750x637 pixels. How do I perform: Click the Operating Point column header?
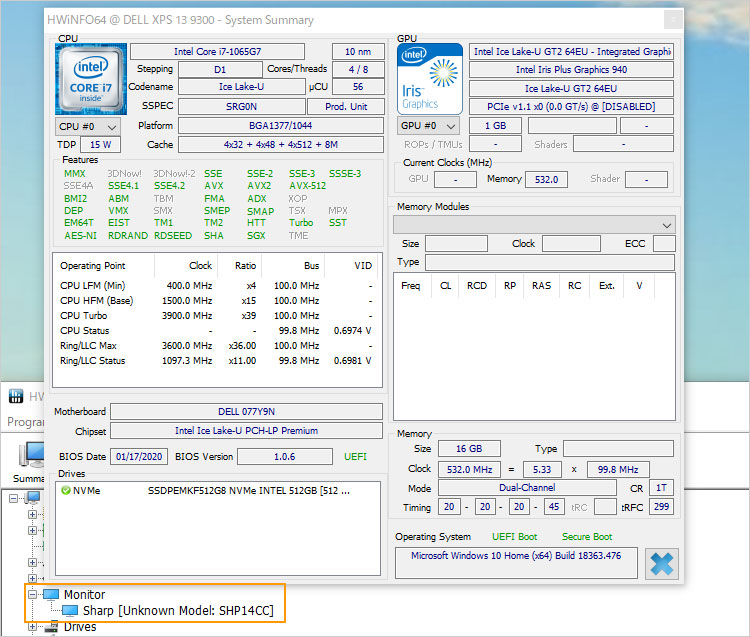[104, 266]
